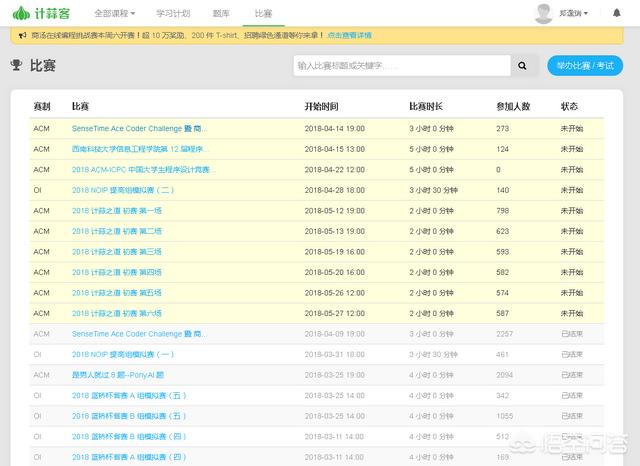Open 2018 计蒜之道 初赛 第一场 link
Viewport: 640px width, 466px height.
point(116,211)
